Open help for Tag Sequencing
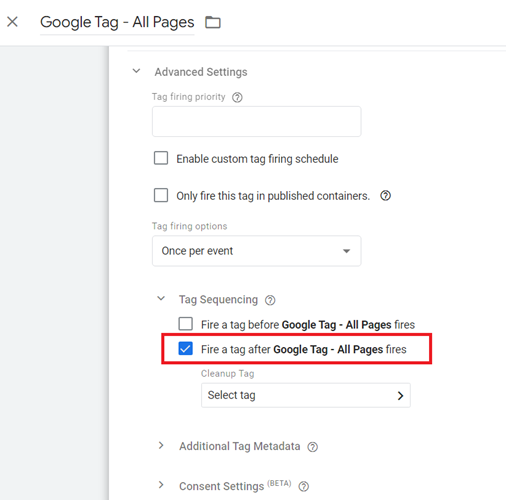Image resolution: width=506 pixels, height=500 pixels. [270, 300]
